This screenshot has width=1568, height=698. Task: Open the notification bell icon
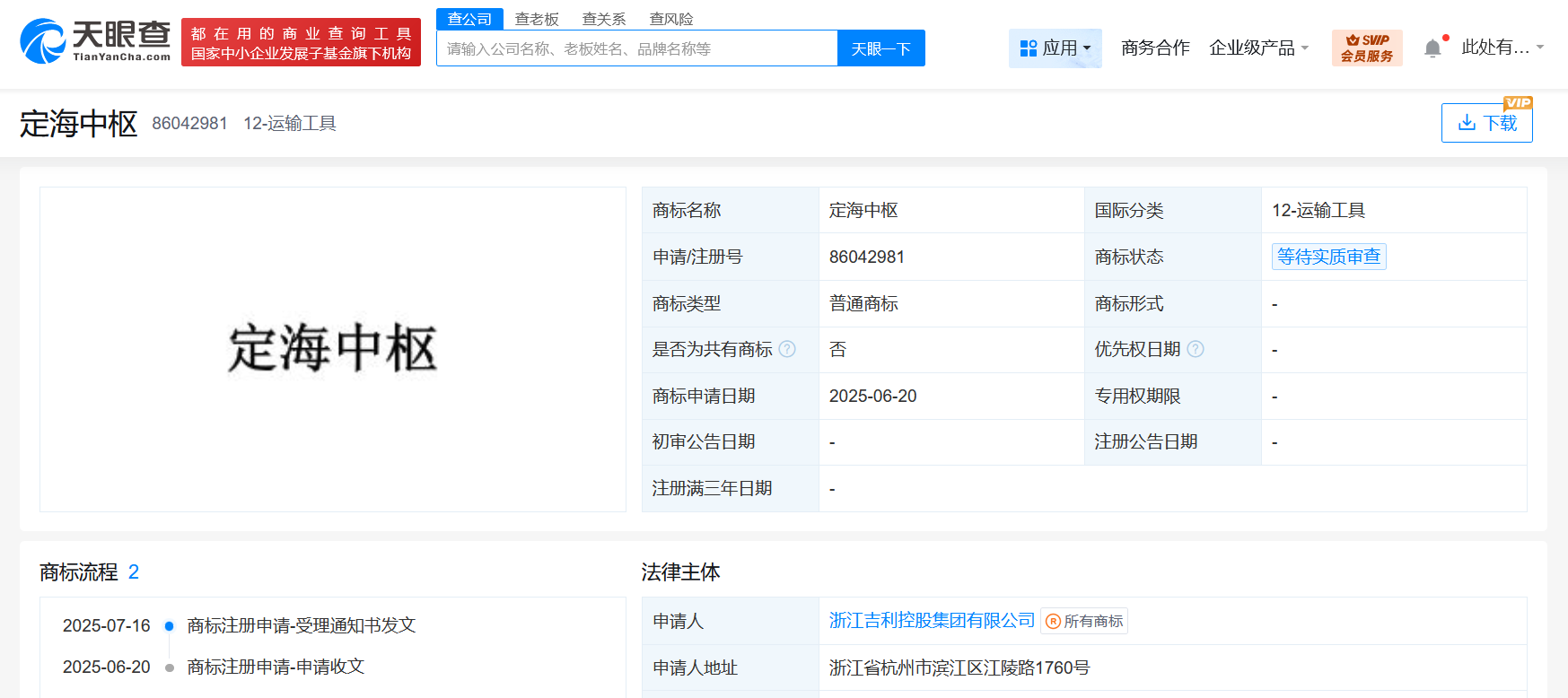pos(1433,48)
